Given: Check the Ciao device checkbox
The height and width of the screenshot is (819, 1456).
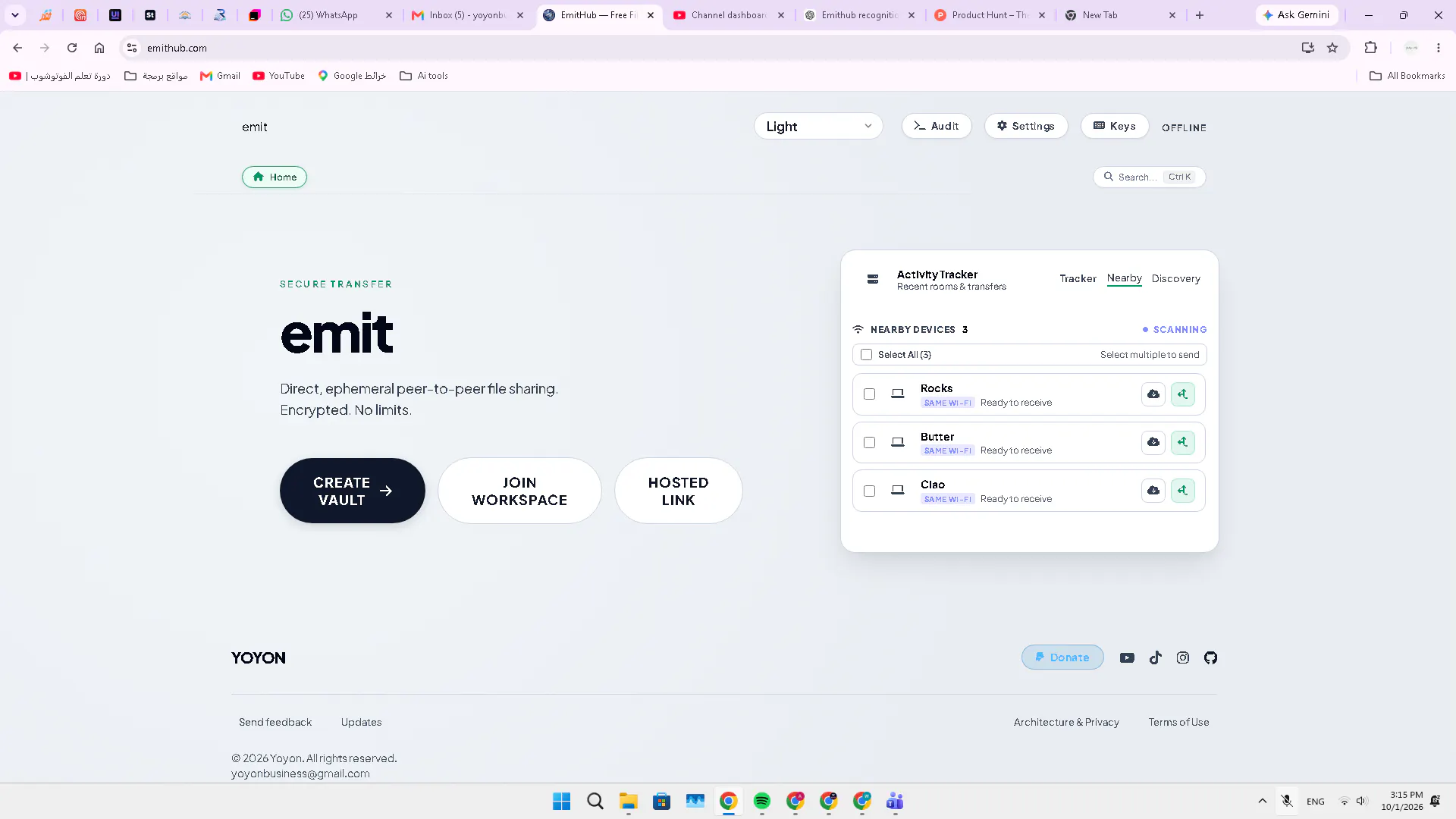Looking at the screenshot, I should (869, 491).
